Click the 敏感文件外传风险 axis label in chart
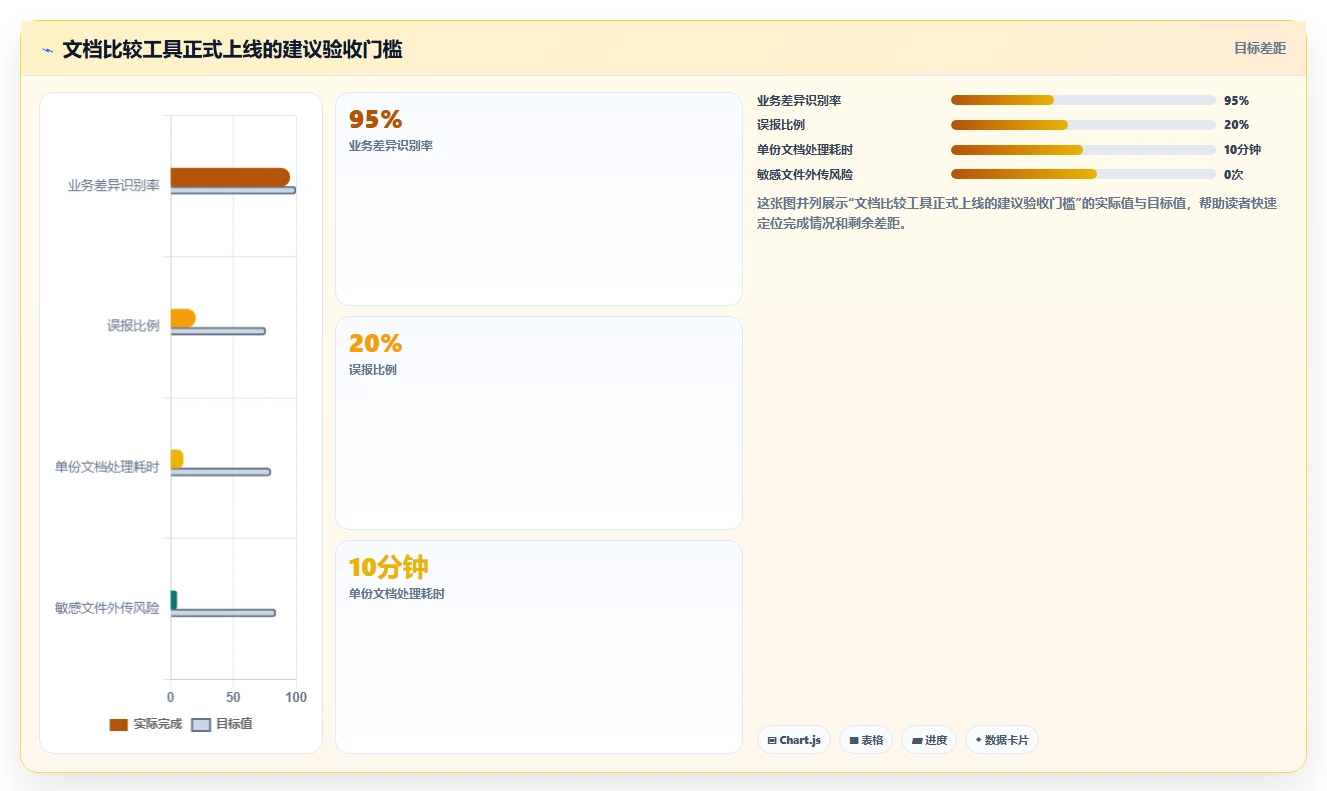Image resolution: width=1327 pixels, height=791 pixels. click(x=107, y=608)
